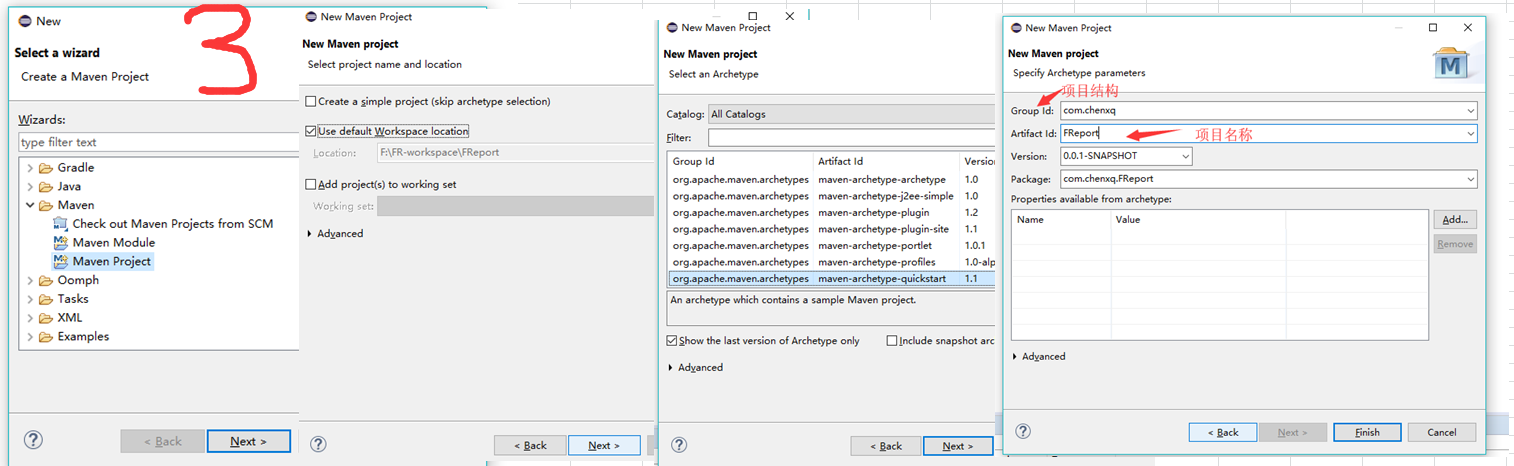Select the maven-archetype-j2ee-simple row
1514x466 pixels.
[x=832, y=196]
